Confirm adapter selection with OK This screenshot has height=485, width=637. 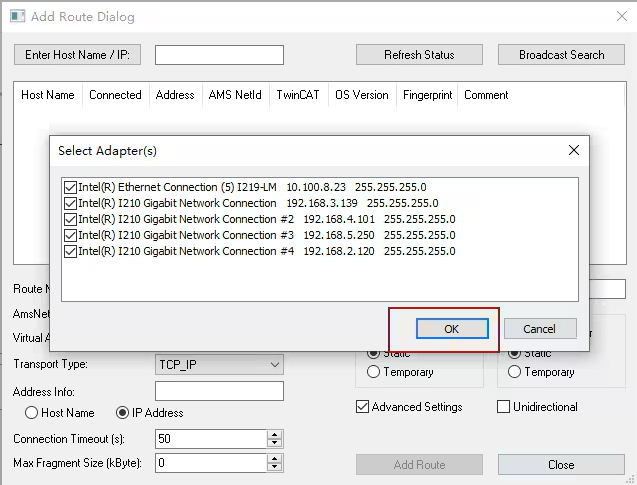pos(452,329)
